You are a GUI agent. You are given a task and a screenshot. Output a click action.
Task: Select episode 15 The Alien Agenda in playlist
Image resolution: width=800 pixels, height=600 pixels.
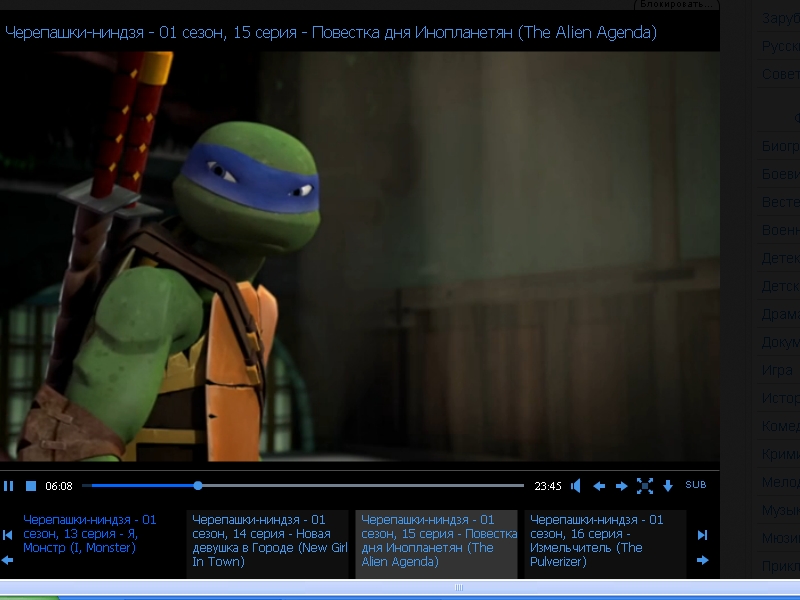(436, 543)
